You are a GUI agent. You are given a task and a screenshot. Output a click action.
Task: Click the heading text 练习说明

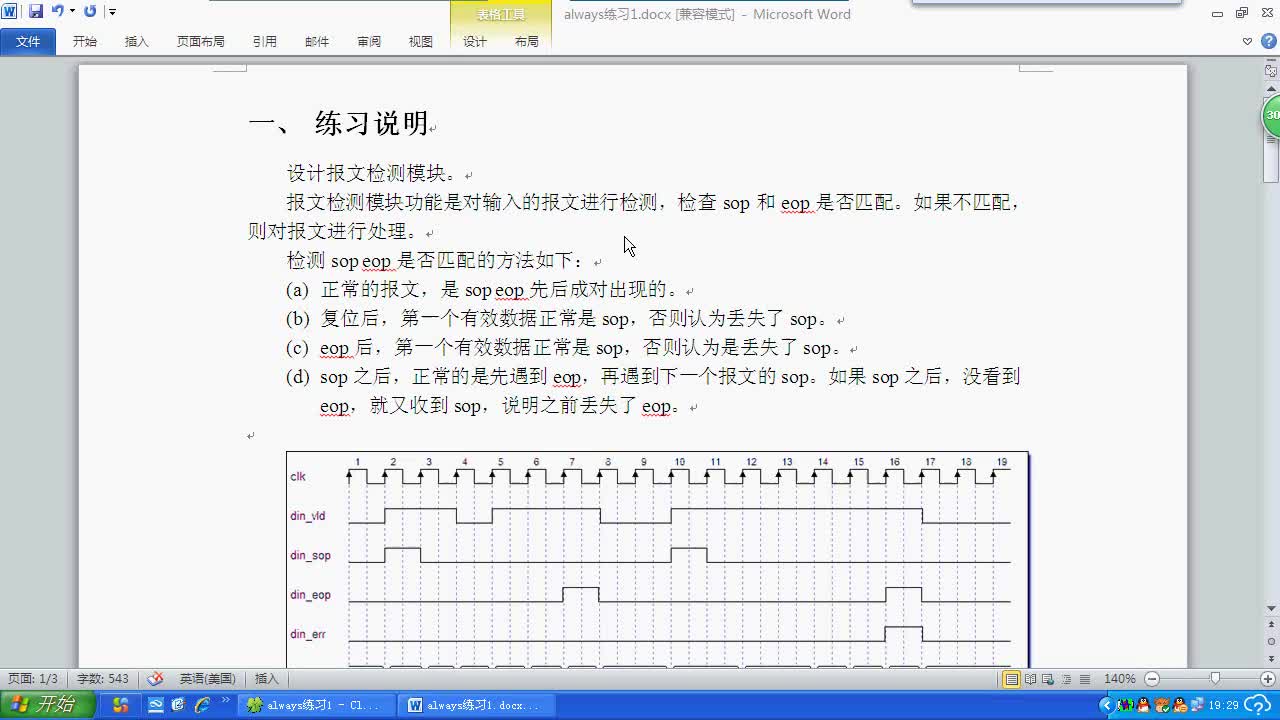point(372,124)
